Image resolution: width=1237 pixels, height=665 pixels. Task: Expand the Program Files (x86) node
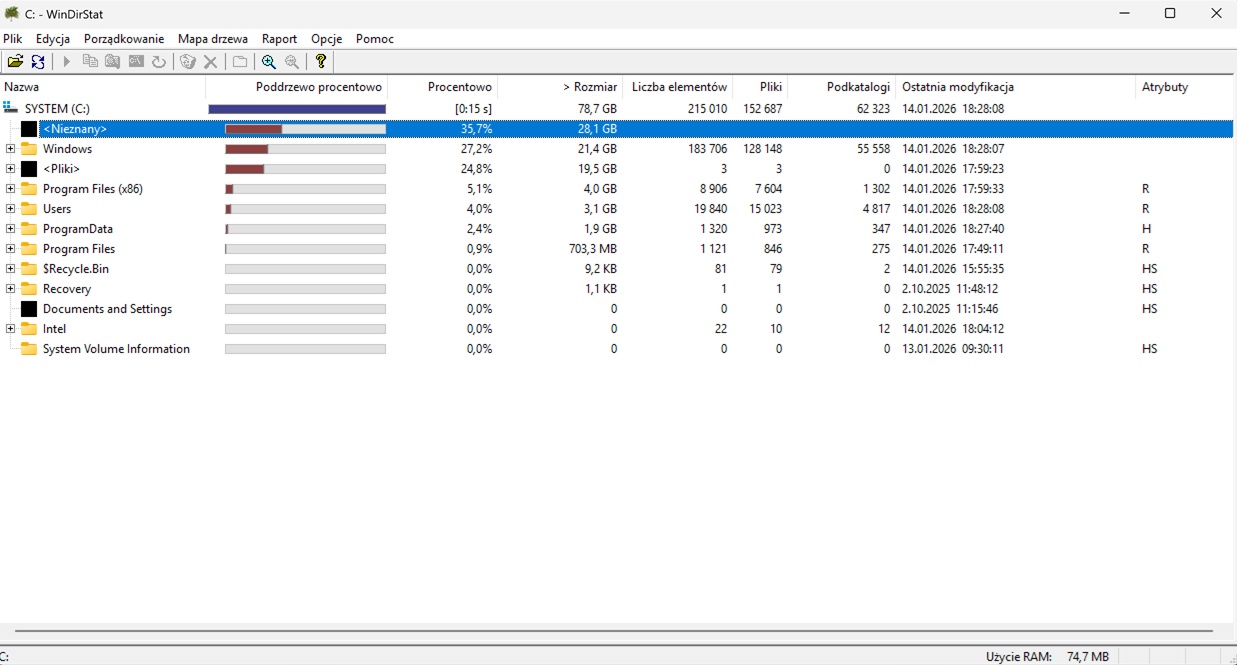point(11,189)
